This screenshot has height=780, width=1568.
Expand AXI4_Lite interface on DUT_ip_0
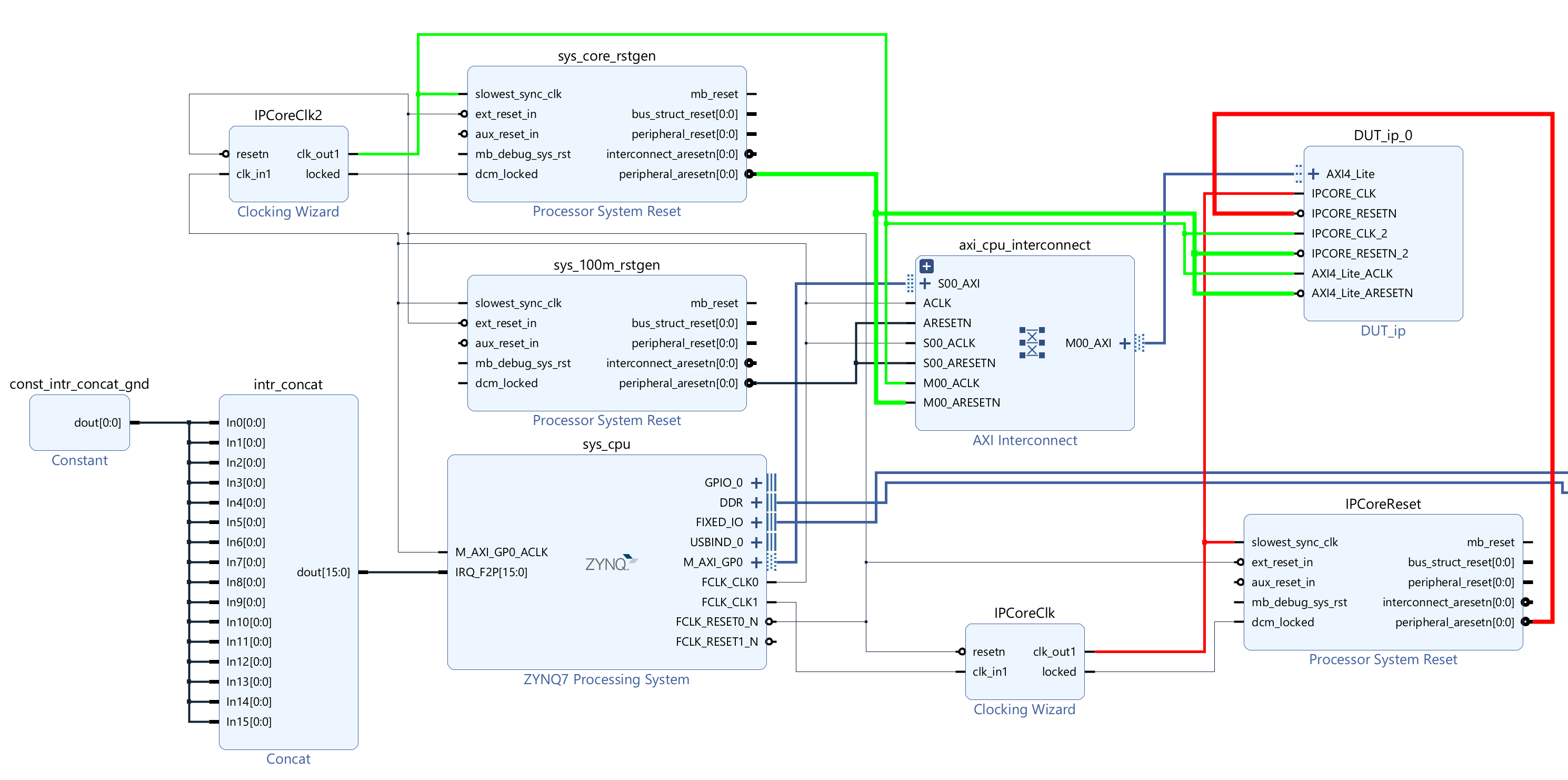(1314, 174)
